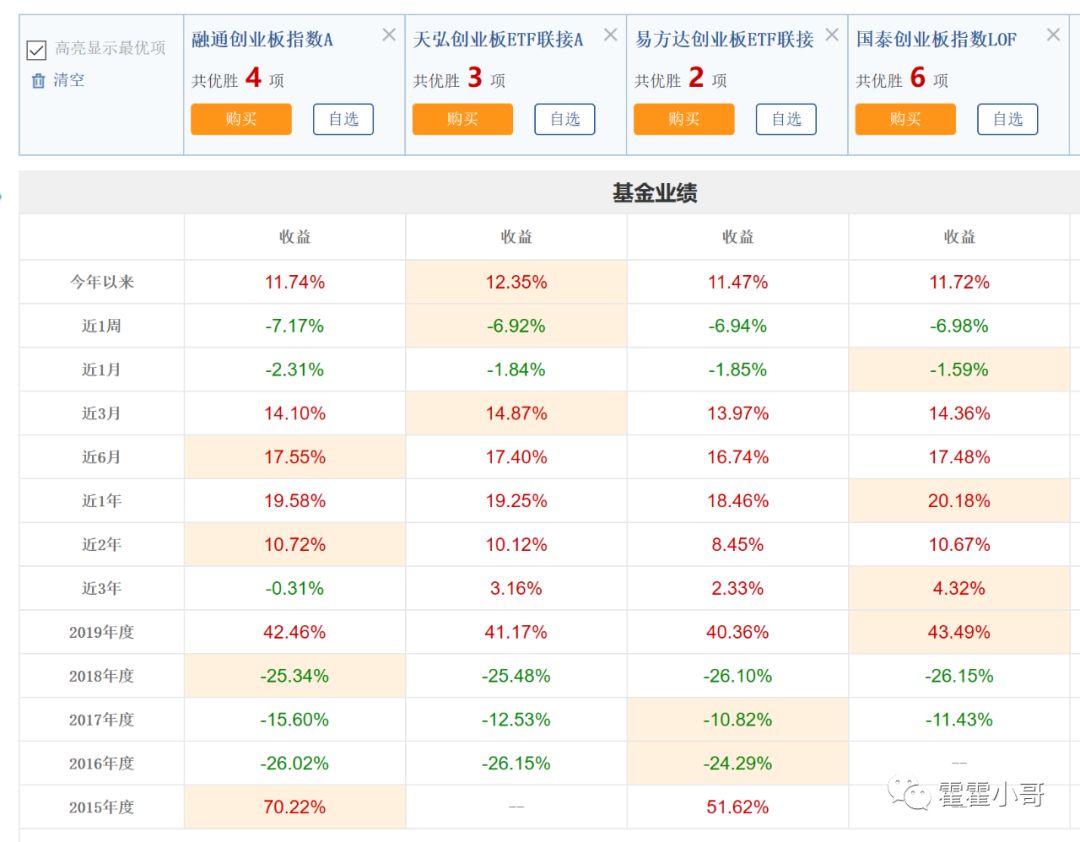Remove 易方达创业板ETF联接 with its X icon
Image resolution: width=1080 pixels, height=842 pixels.
pyautogui.click(x=831, y=36)
